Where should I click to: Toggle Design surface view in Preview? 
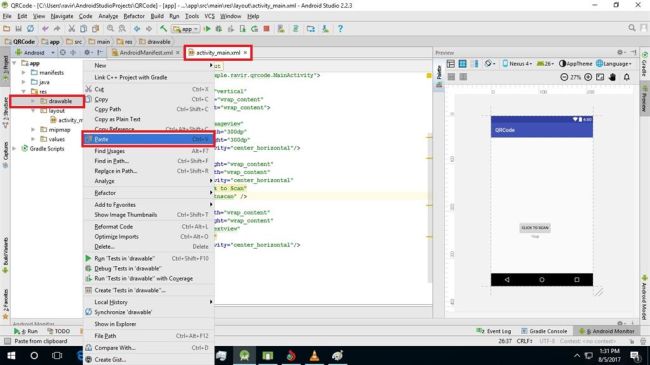coord(451,63)
